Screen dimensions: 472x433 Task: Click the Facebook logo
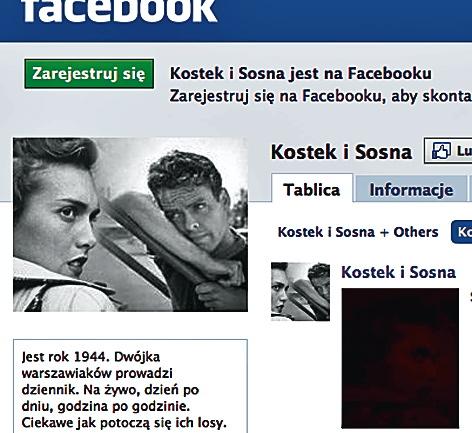(119, 11)
